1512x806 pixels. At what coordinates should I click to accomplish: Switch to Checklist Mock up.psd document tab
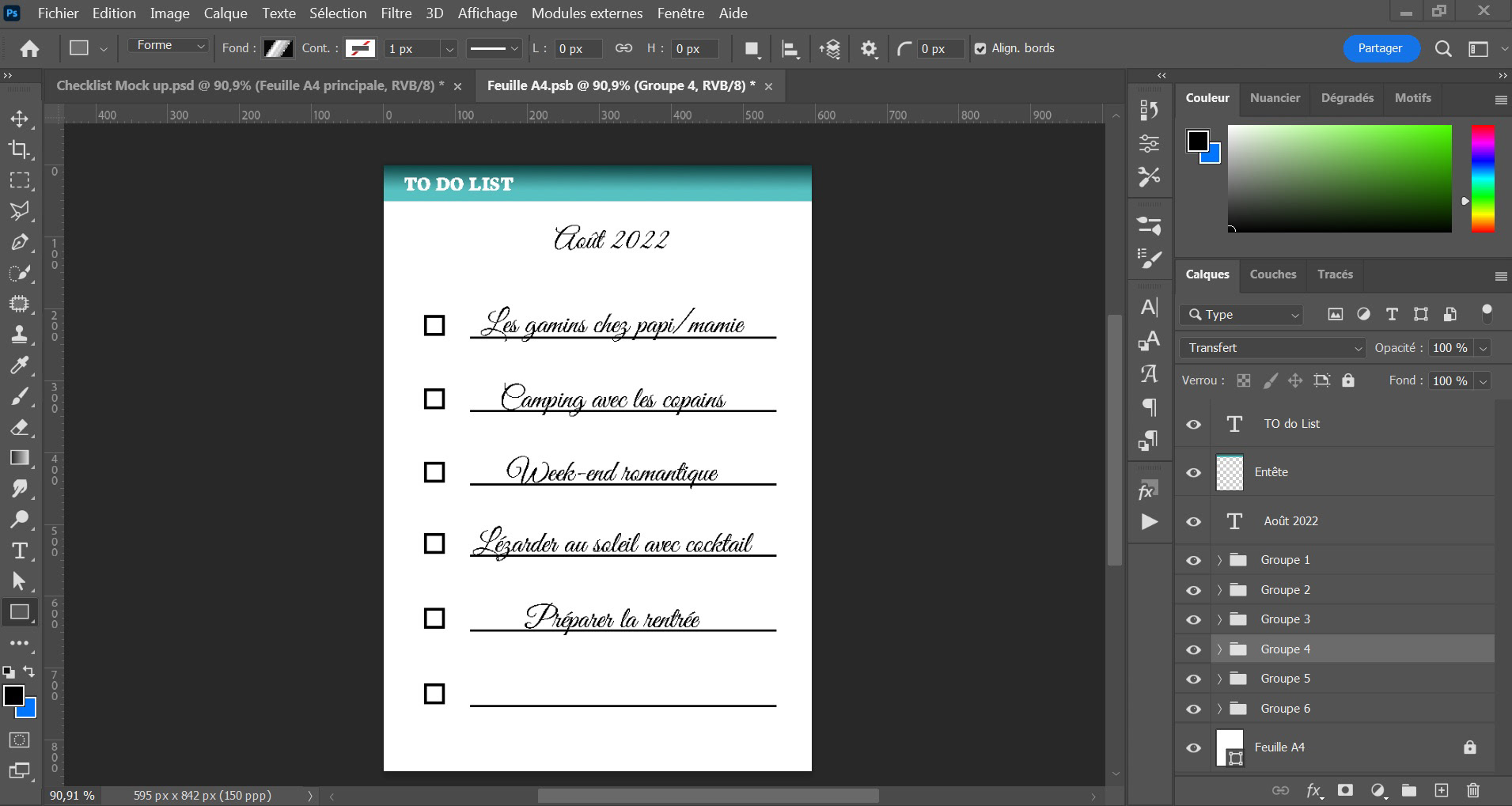[x=250, y=85]
